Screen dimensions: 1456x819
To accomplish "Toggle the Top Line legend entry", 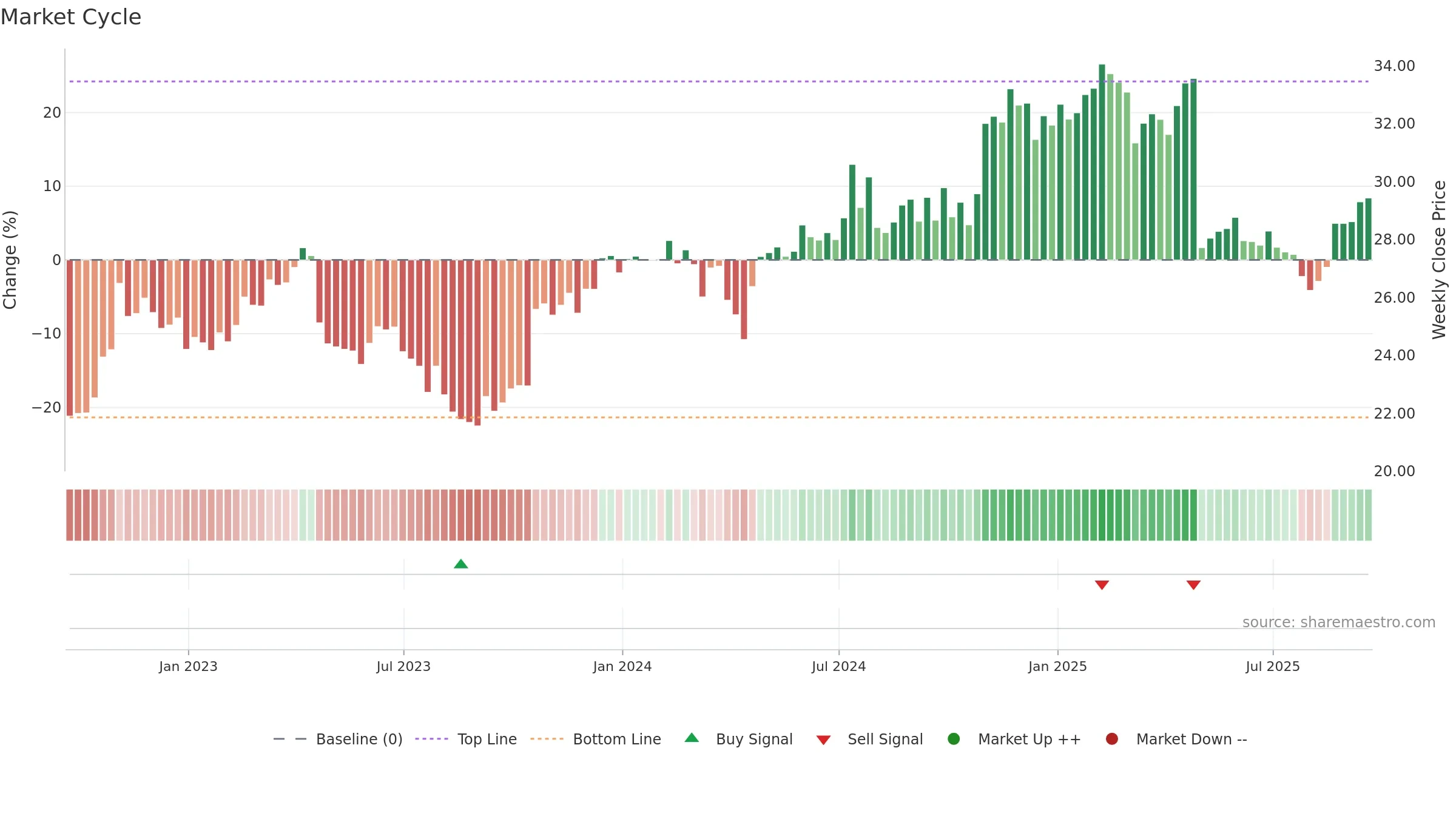I will 466,739.
